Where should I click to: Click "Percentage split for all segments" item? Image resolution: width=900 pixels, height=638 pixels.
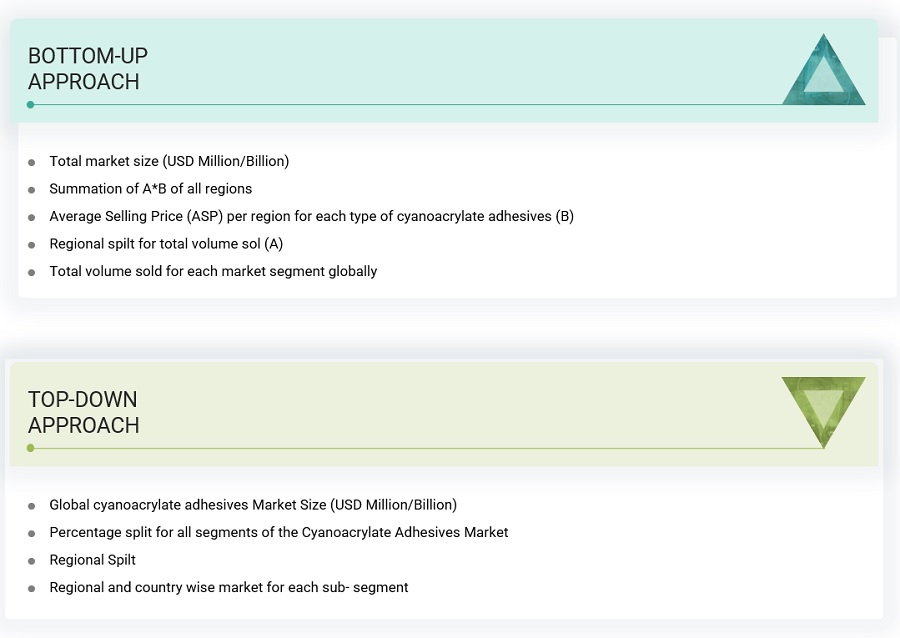(x=278, y=532)
